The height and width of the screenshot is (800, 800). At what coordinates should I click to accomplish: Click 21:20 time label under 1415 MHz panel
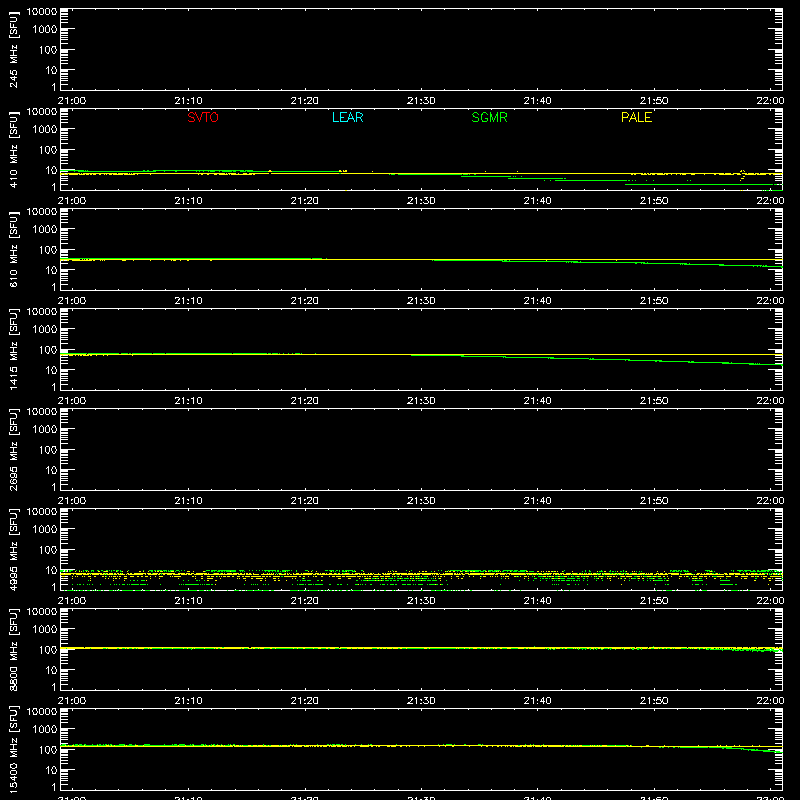[x=305, y=401]
